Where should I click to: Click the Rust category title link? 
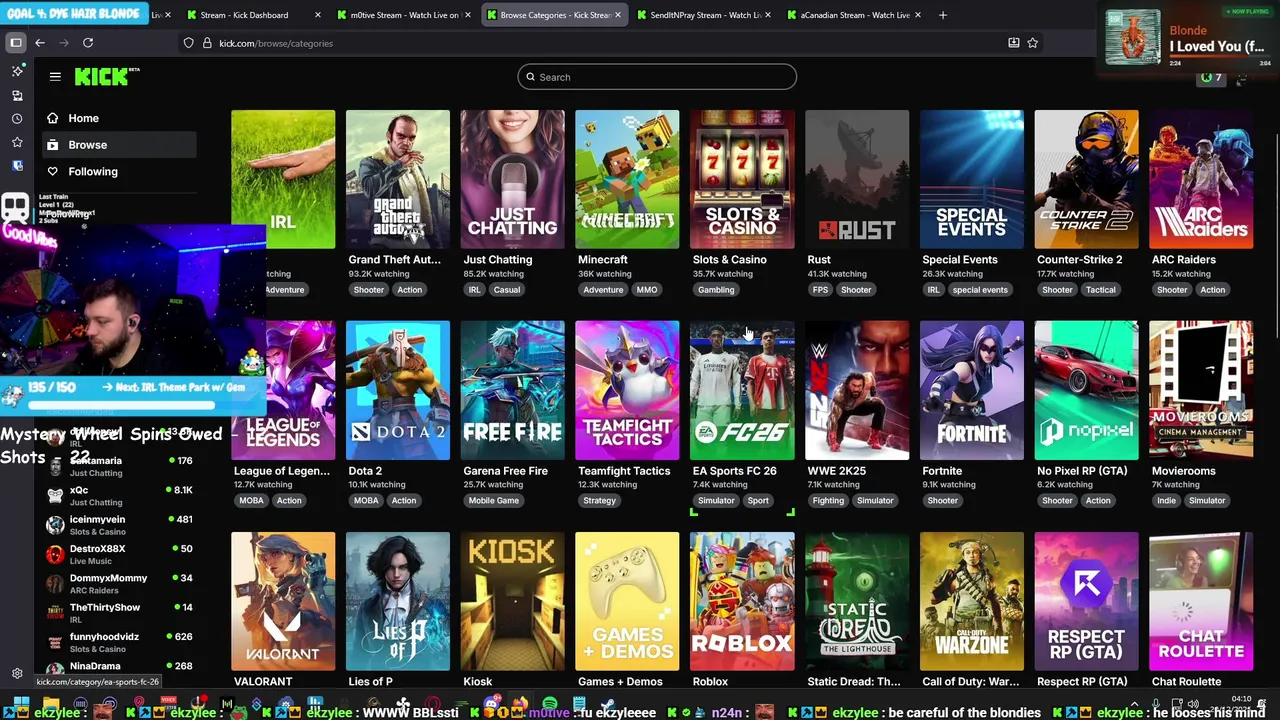pyautogui.click(x=819, y=260)
